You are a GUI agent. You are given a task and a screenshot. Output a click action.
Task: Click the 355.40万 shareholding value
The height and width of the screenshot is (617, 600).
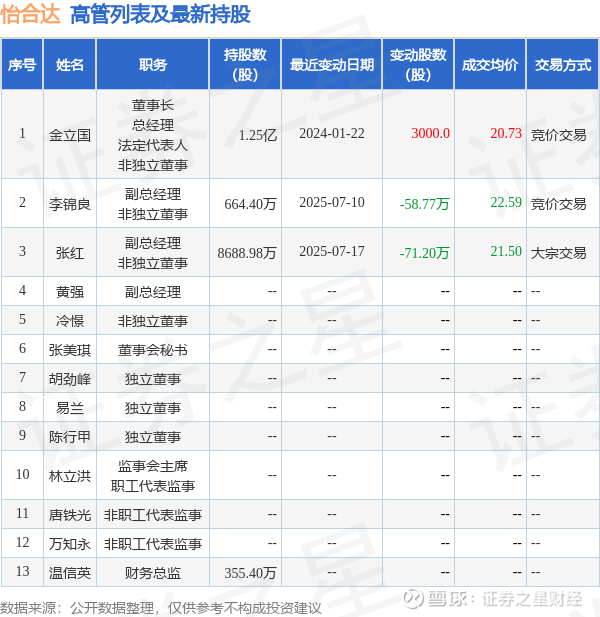(250, 573)
